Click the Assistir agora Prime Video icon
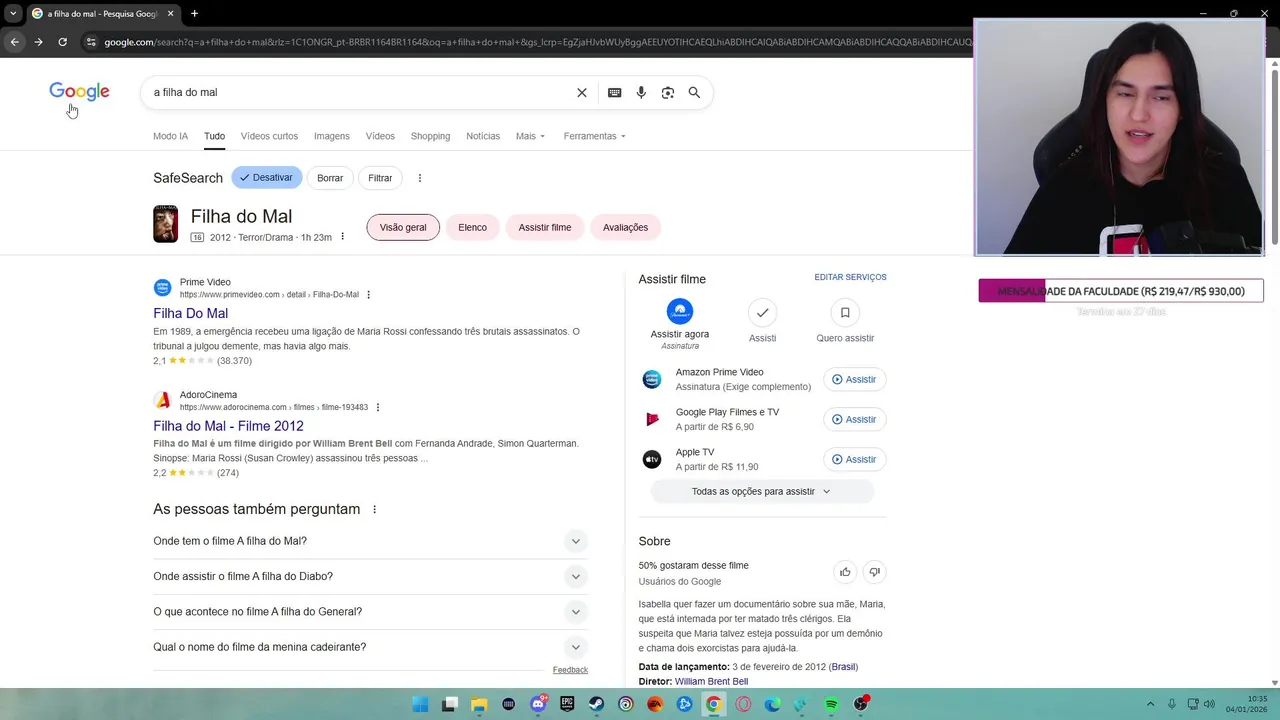Viewport: 1280px width, 720px height. pos(680,312)
